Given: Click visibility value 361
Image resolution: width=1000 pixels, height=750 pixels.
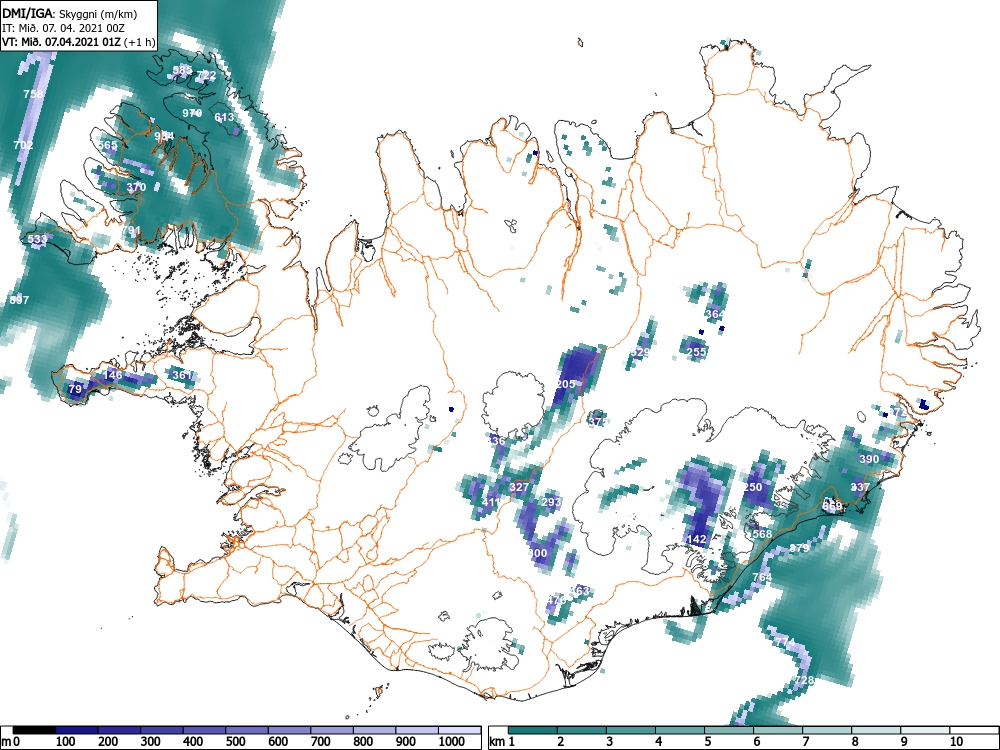Looking at the screenshot, I should click(x=182, y=375).
